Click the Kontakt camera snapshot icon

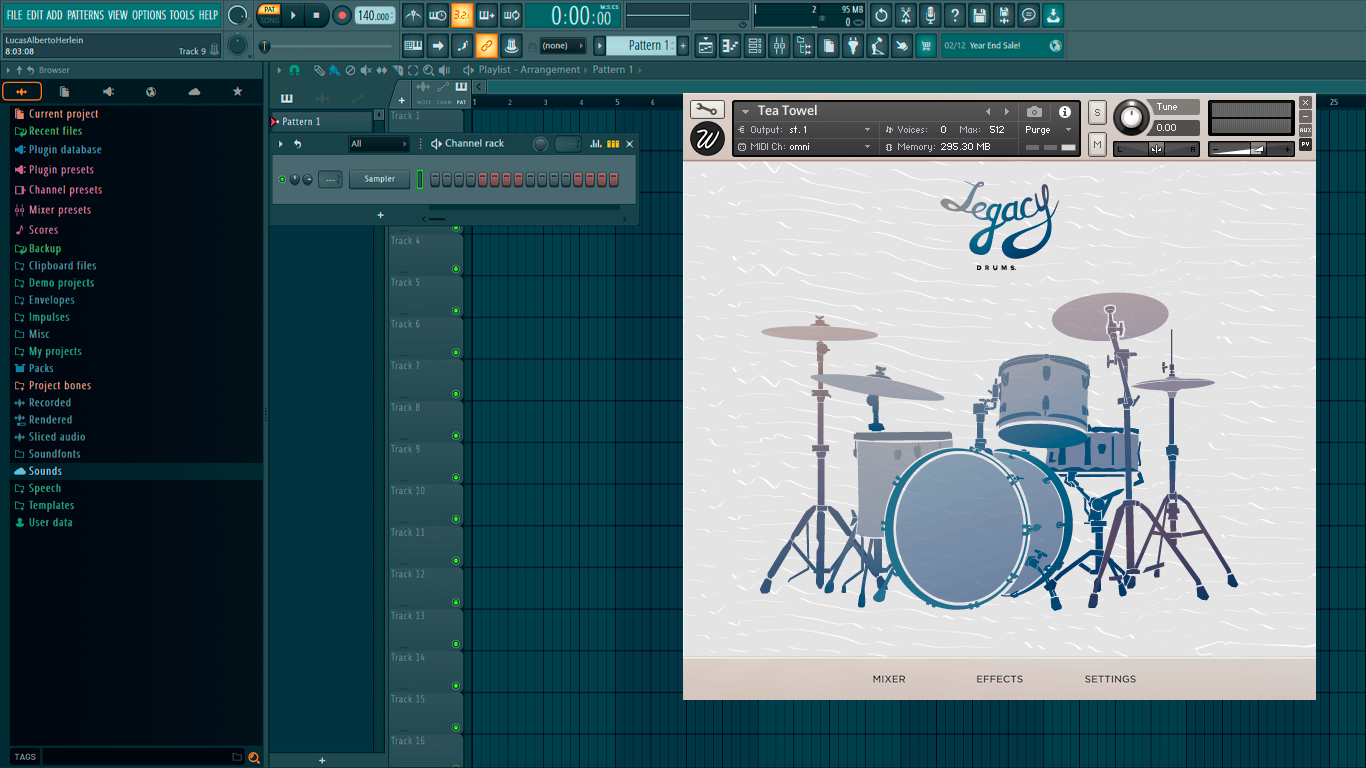(1035, 112)
